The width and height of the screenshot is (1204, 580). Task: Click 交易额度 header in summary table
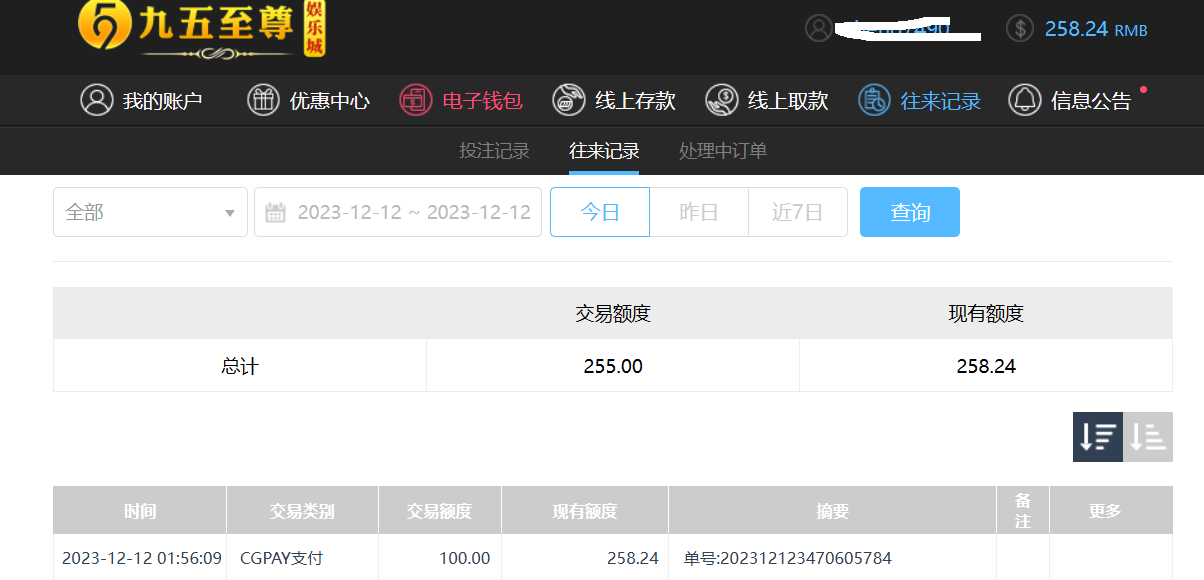(613, 313)
